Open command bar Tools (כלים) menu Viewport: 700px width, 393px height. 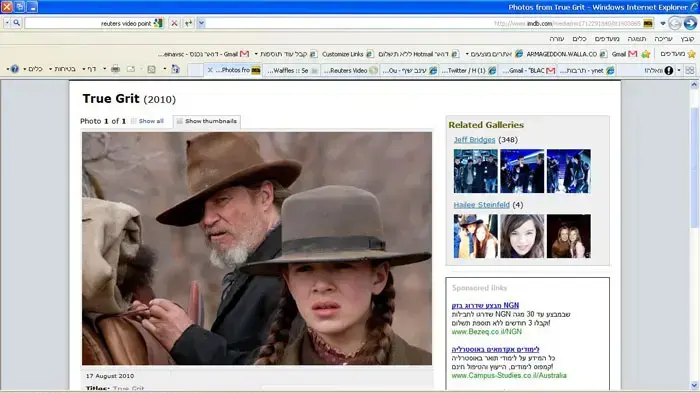coord(32,69)
